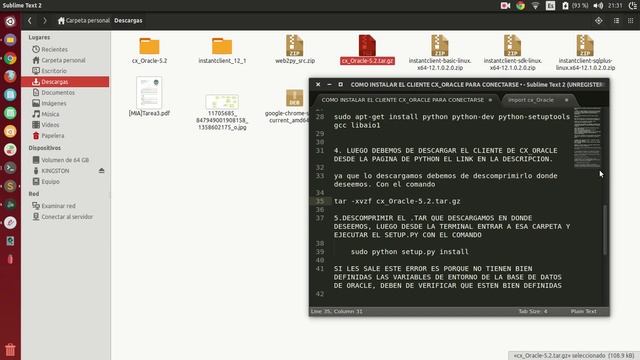
Task: Open the sound volume indicator
Action: [x=598, y=5]
